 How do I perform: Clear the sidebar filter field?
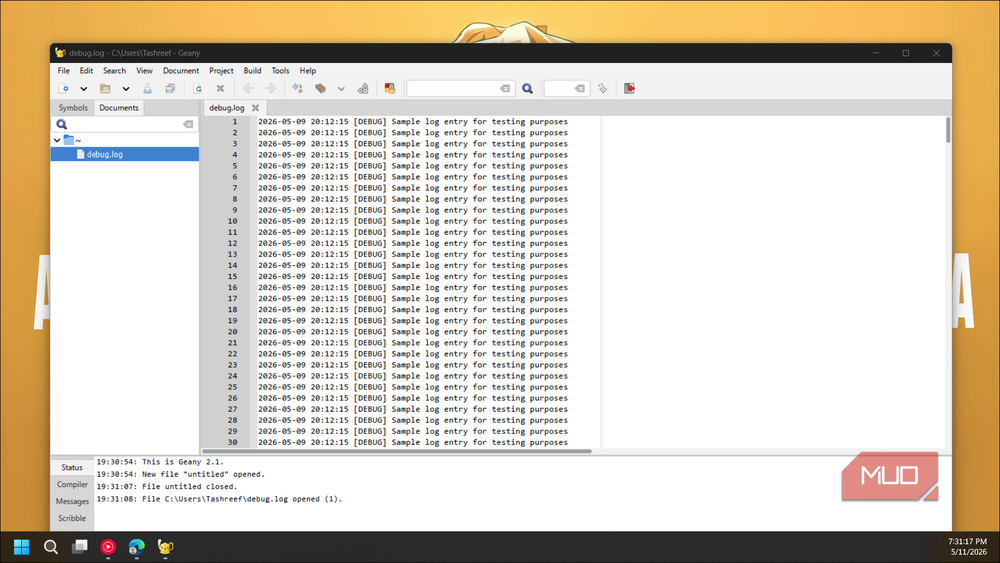point(188,124)
